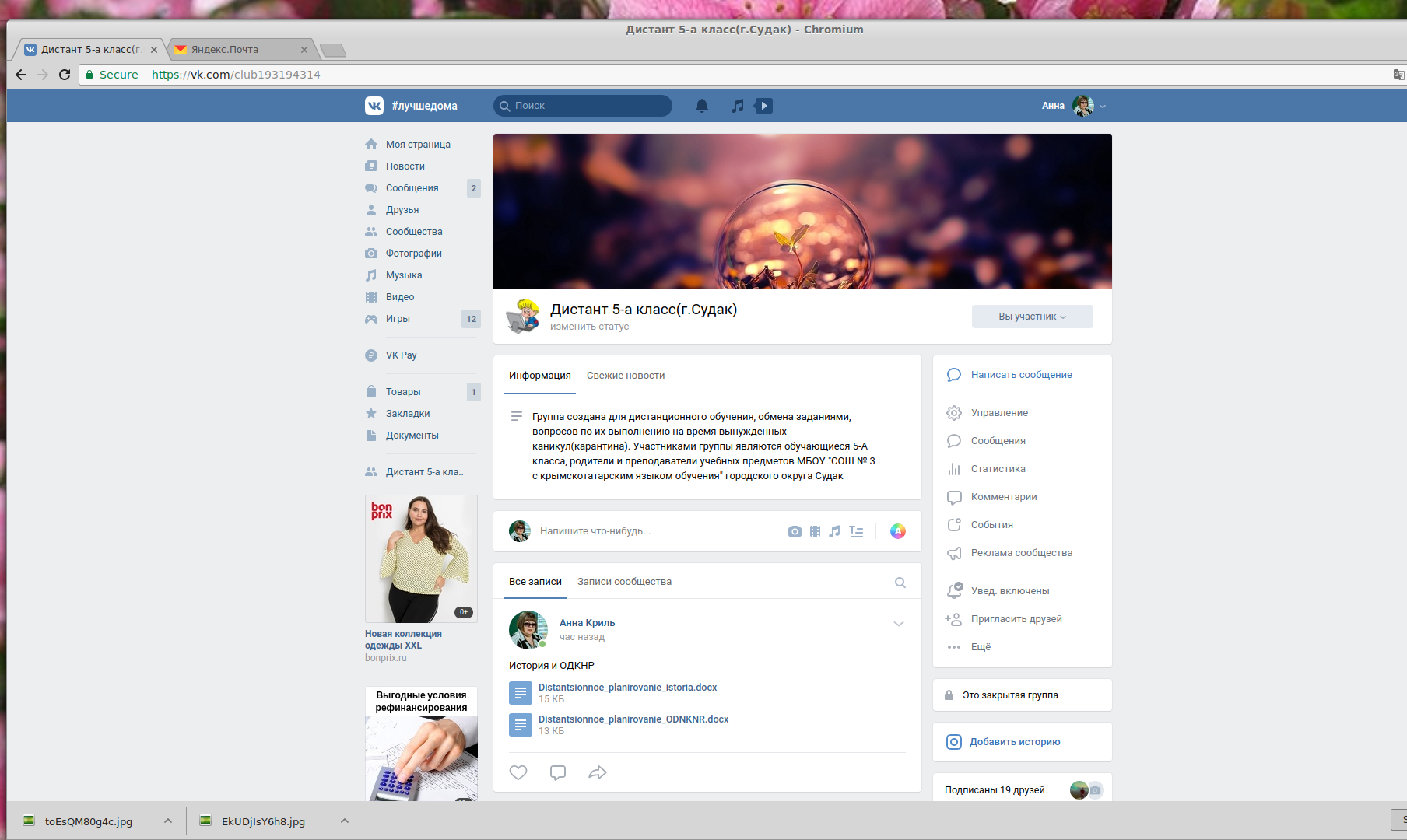Switch to 'Свежие новости' tab

coord(625,376)
